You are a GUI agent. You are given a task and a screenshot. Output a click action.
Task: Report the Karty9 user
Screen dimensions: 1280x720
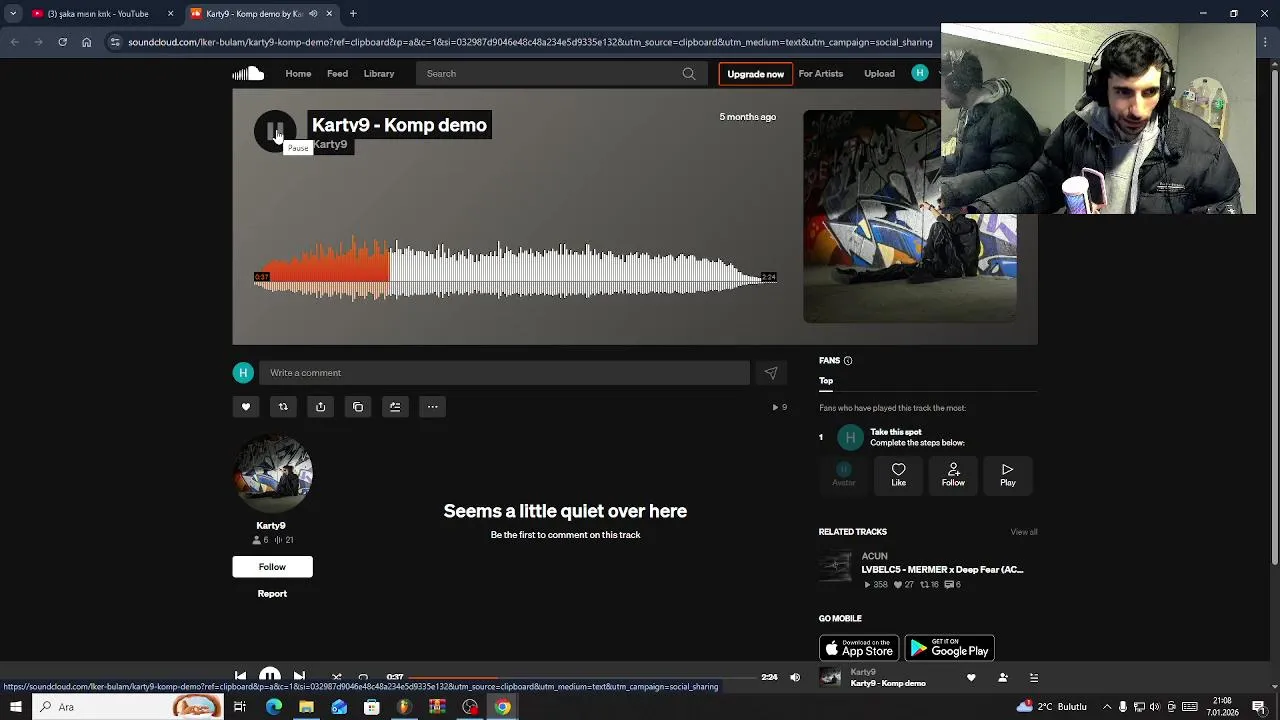tap(272, 594)
